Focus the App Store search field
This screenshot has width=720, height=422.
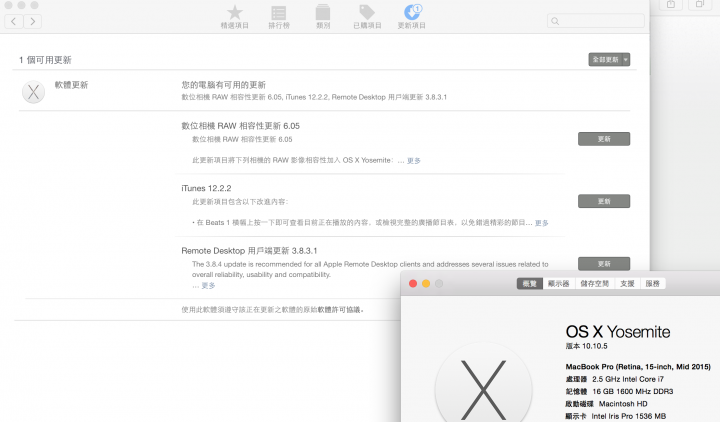tap(596, 21)
